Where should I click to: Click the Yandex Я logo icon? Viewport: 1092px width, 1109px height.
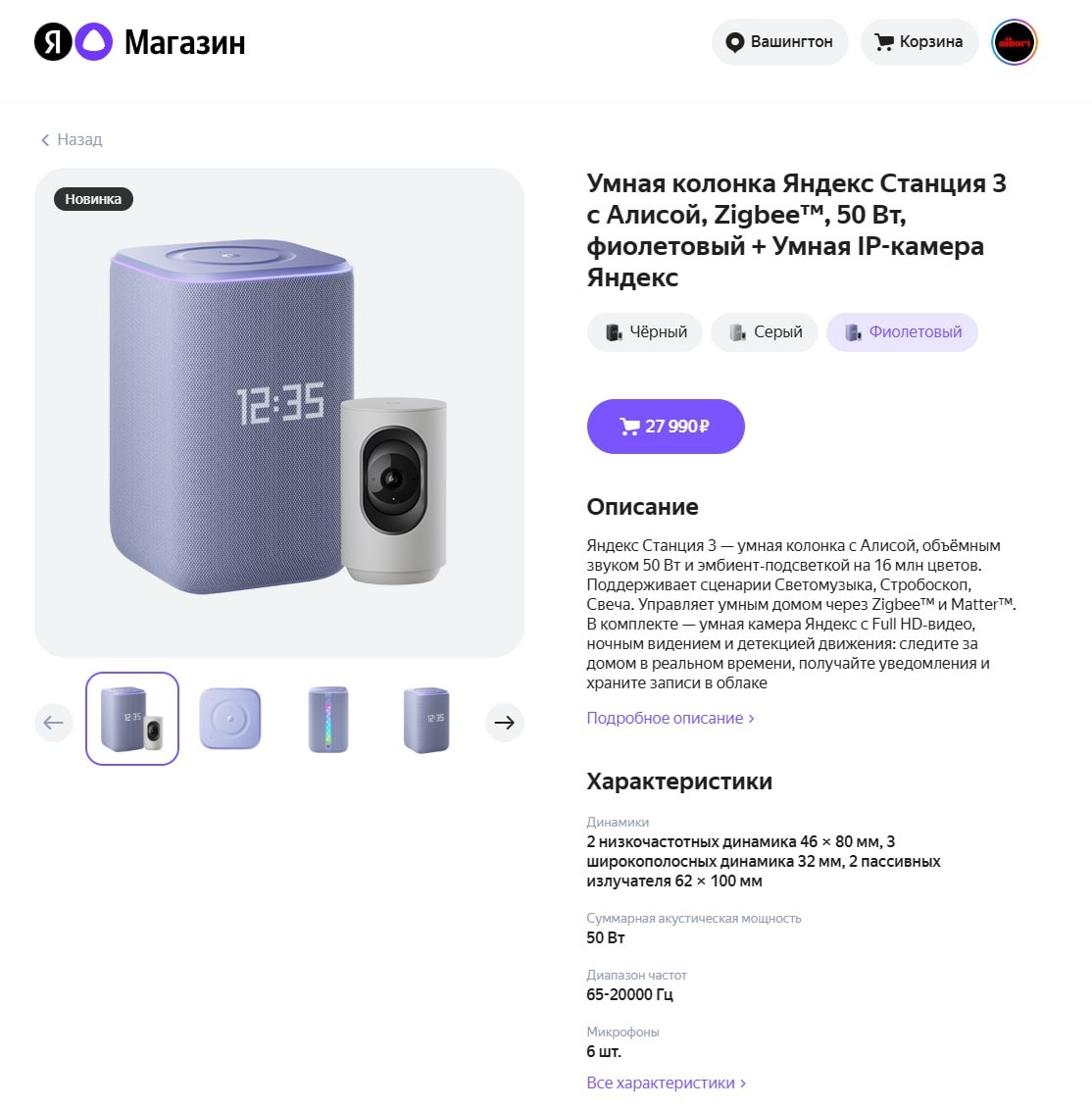[x=53, y=42]
